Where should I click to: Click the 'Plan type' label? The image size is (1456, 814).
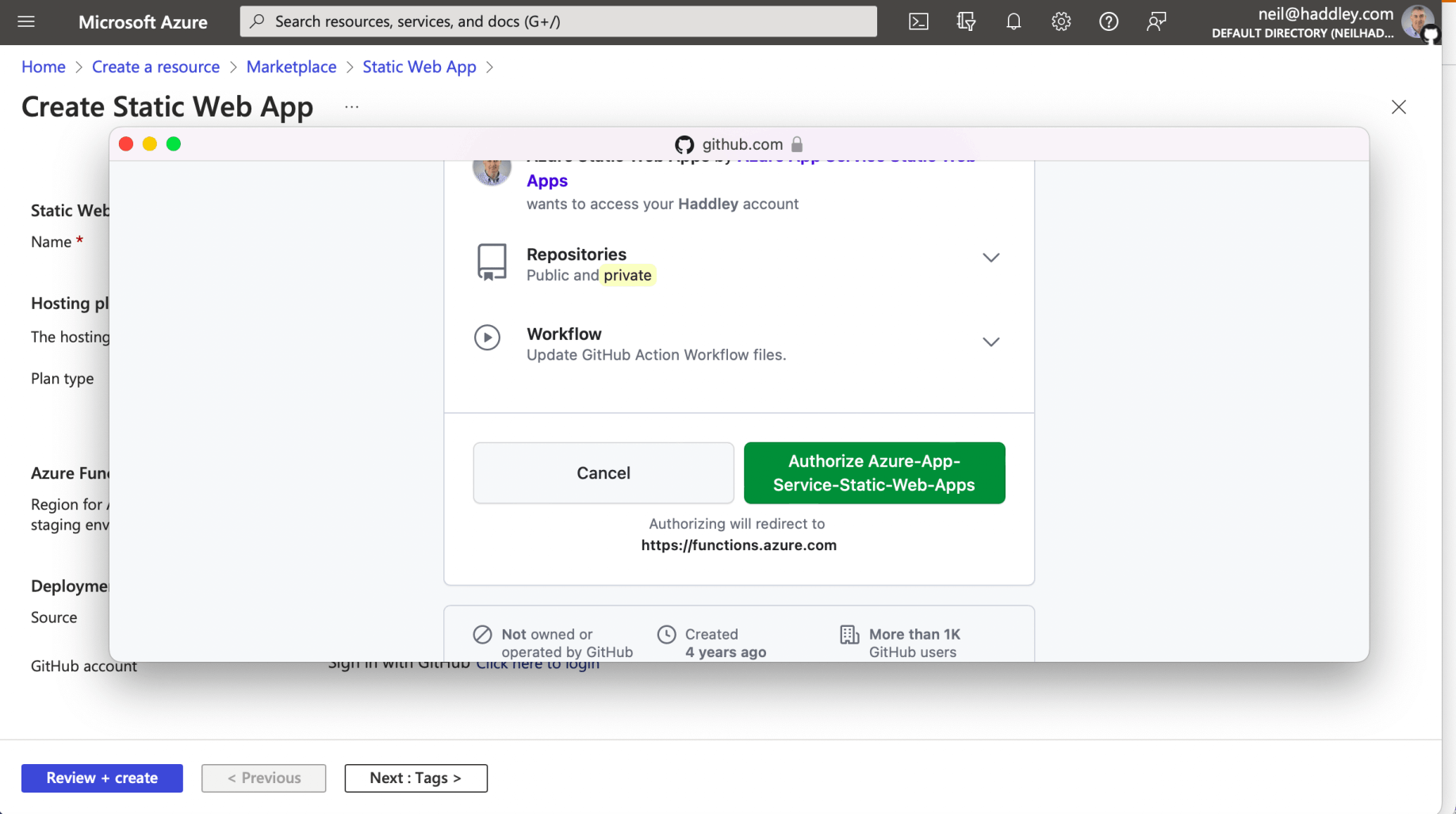(x=63, y=379)
